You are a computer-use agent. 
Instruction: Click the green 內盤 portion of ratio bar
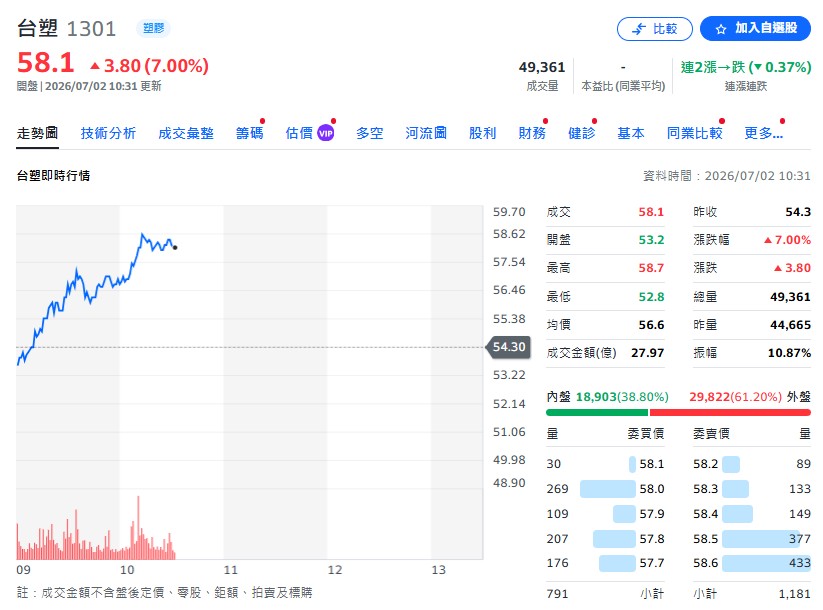click(597, 413)
